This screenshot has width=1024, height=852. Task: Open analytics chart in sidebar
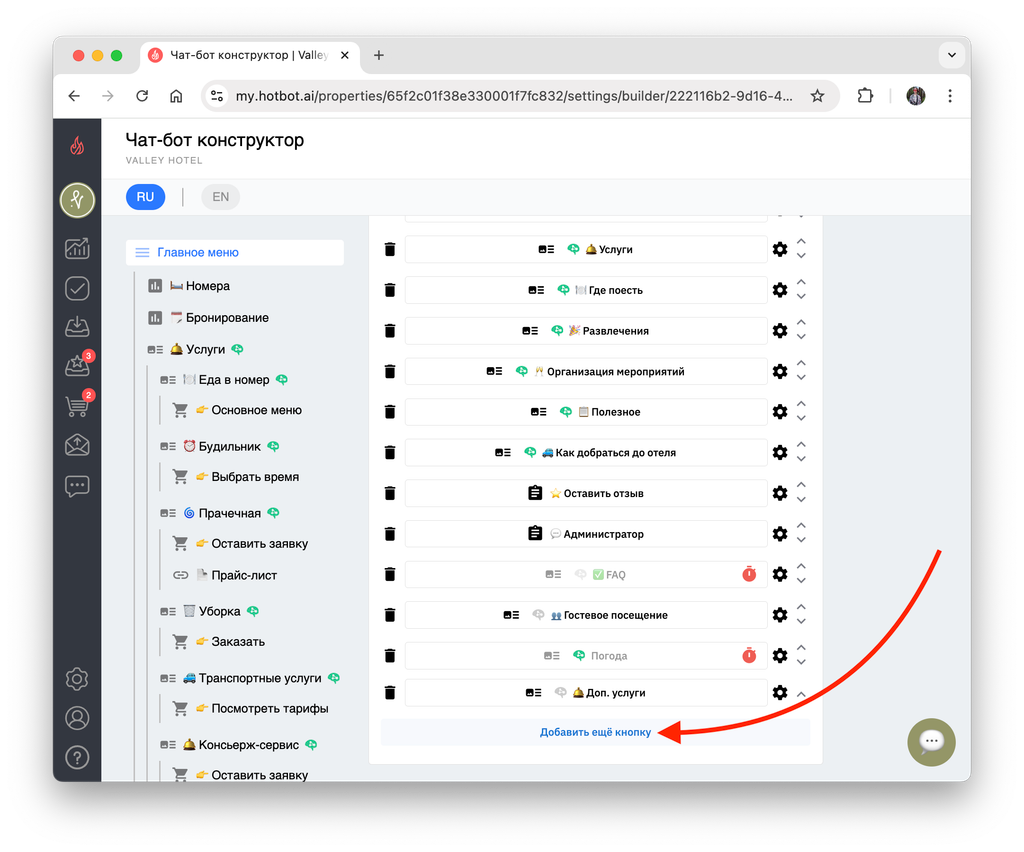(77, 248)
